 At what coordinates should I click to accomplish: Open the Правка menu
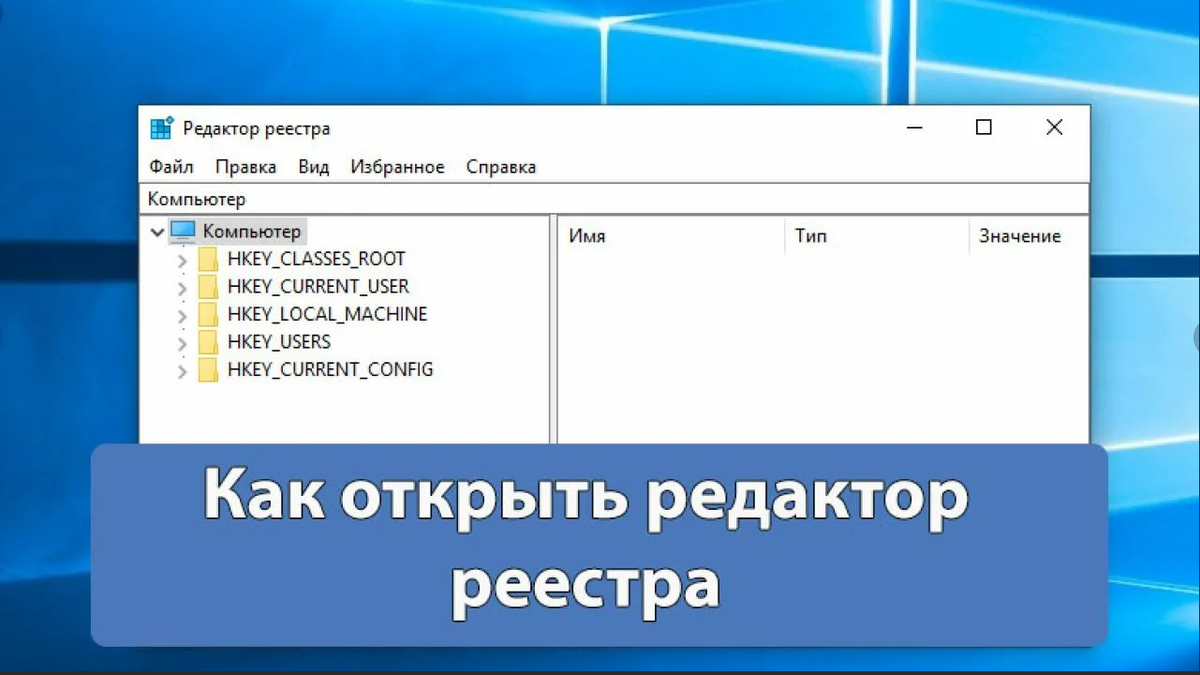(246, 167)
